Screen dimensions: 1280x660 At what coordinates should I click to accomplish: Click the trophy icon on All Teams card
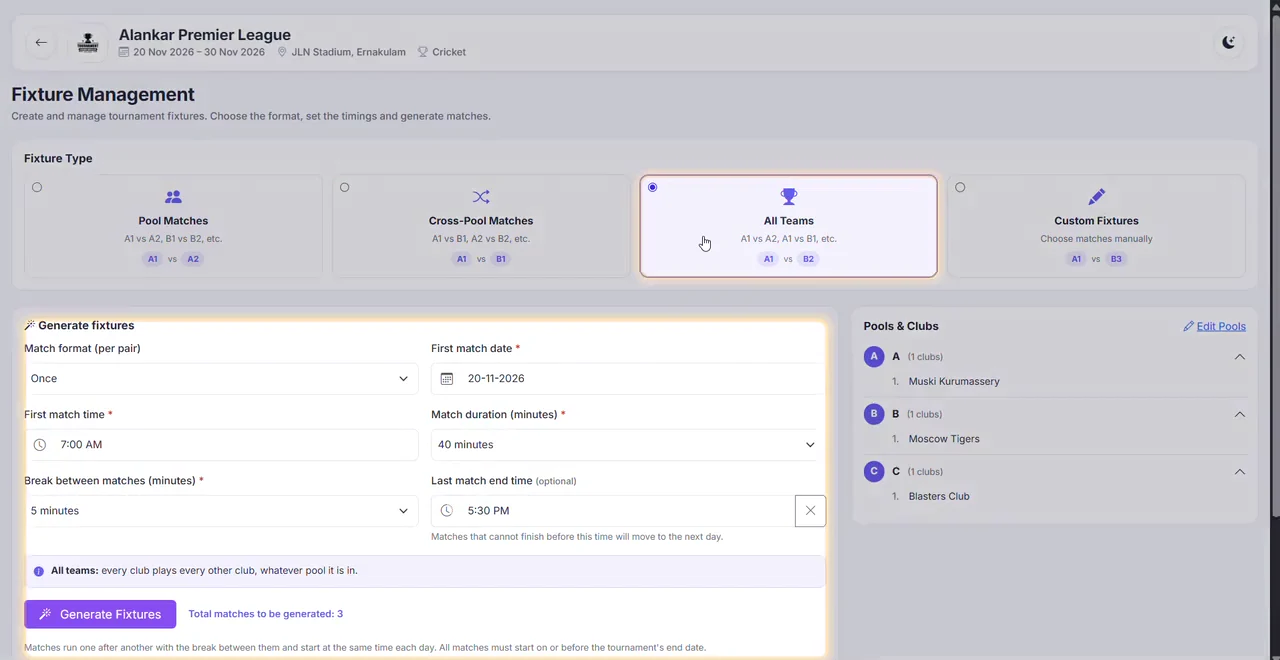(x=789, y=197)
